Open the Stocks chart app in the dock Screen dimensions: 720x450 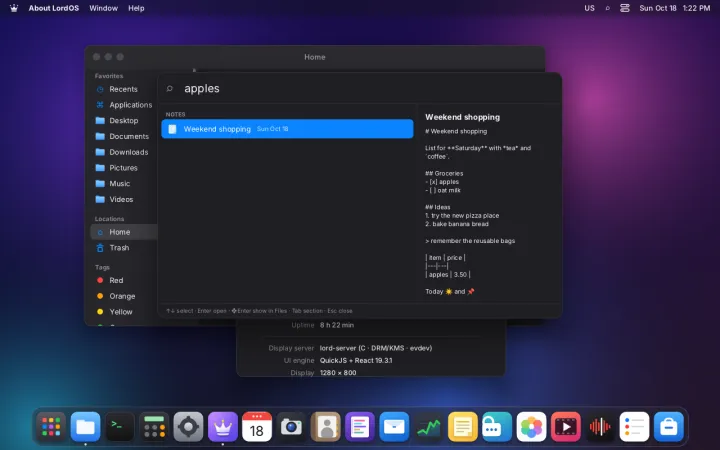(x=428, y=427)
